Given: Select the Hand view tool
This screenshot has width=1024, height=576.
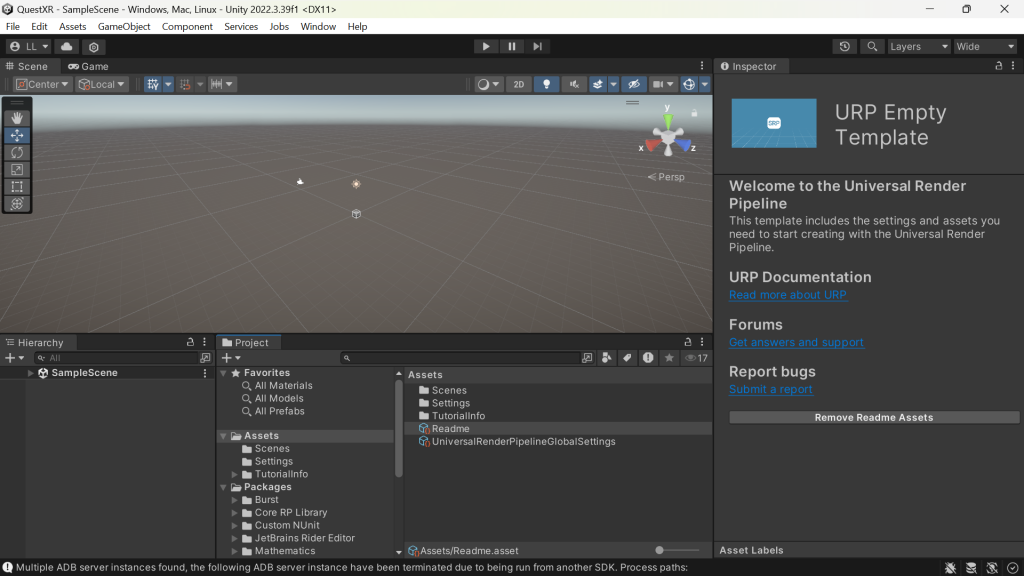Looking at the screenshot, I should pos(17,118).
